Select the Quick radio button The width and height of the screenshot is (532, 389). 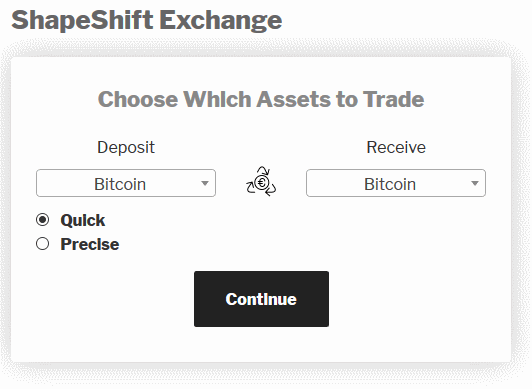coord(42,220)
